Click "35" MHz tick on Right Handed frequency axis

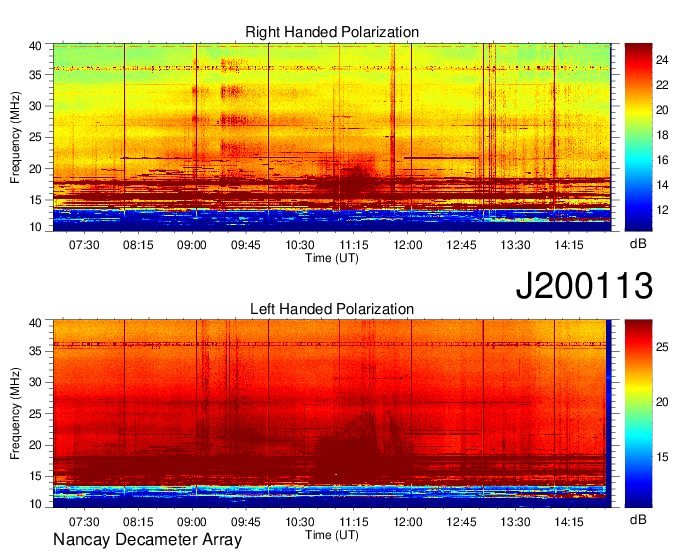(36, 75)
